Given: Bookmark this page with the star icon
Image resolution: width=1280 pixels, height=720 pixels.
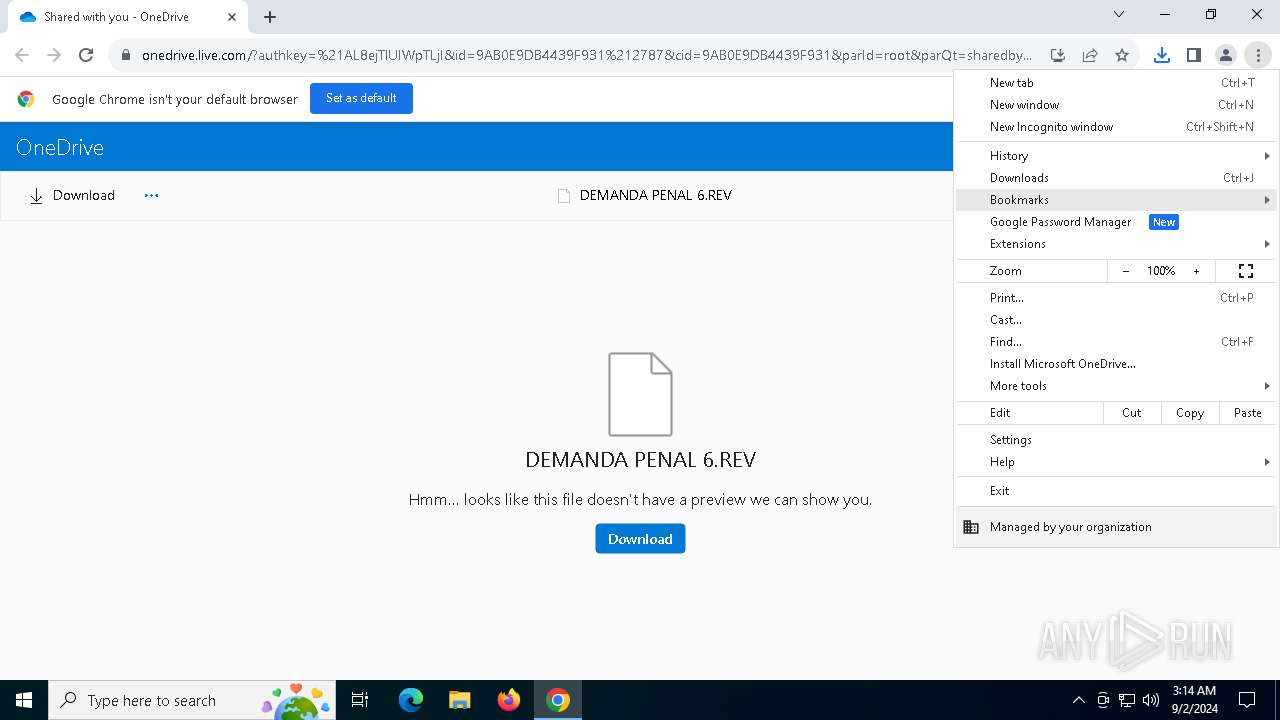Looking at the screenshot, I should [1122, 55].
